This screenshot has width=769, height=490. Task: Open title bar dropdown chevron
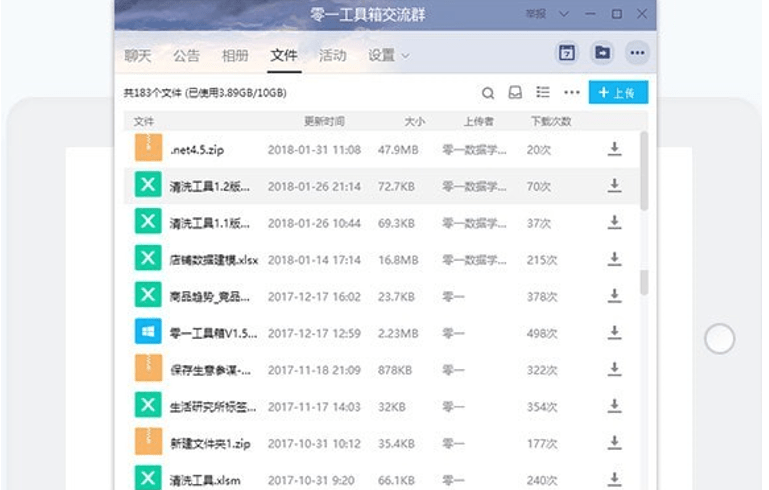coord(564,14)
